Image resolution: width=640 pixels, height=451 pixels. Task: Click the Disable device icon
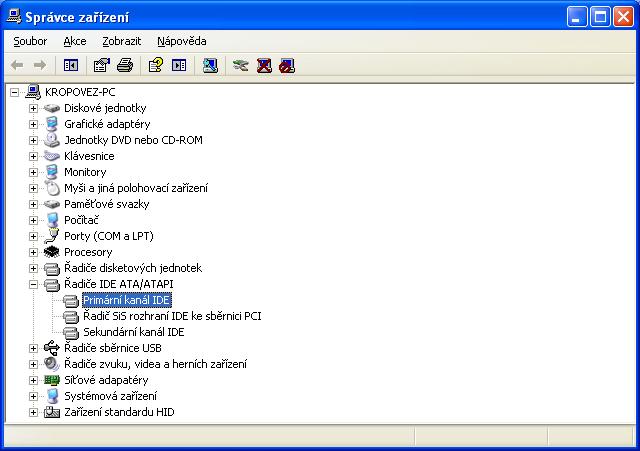coord(287,65)
